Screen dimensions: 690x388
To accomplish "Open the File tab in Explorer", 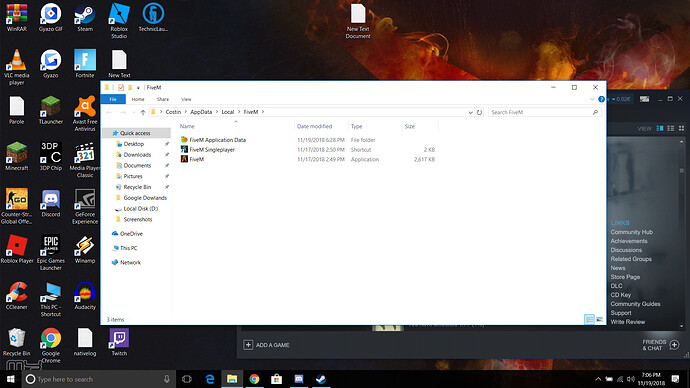I will (x=113, y=99).
